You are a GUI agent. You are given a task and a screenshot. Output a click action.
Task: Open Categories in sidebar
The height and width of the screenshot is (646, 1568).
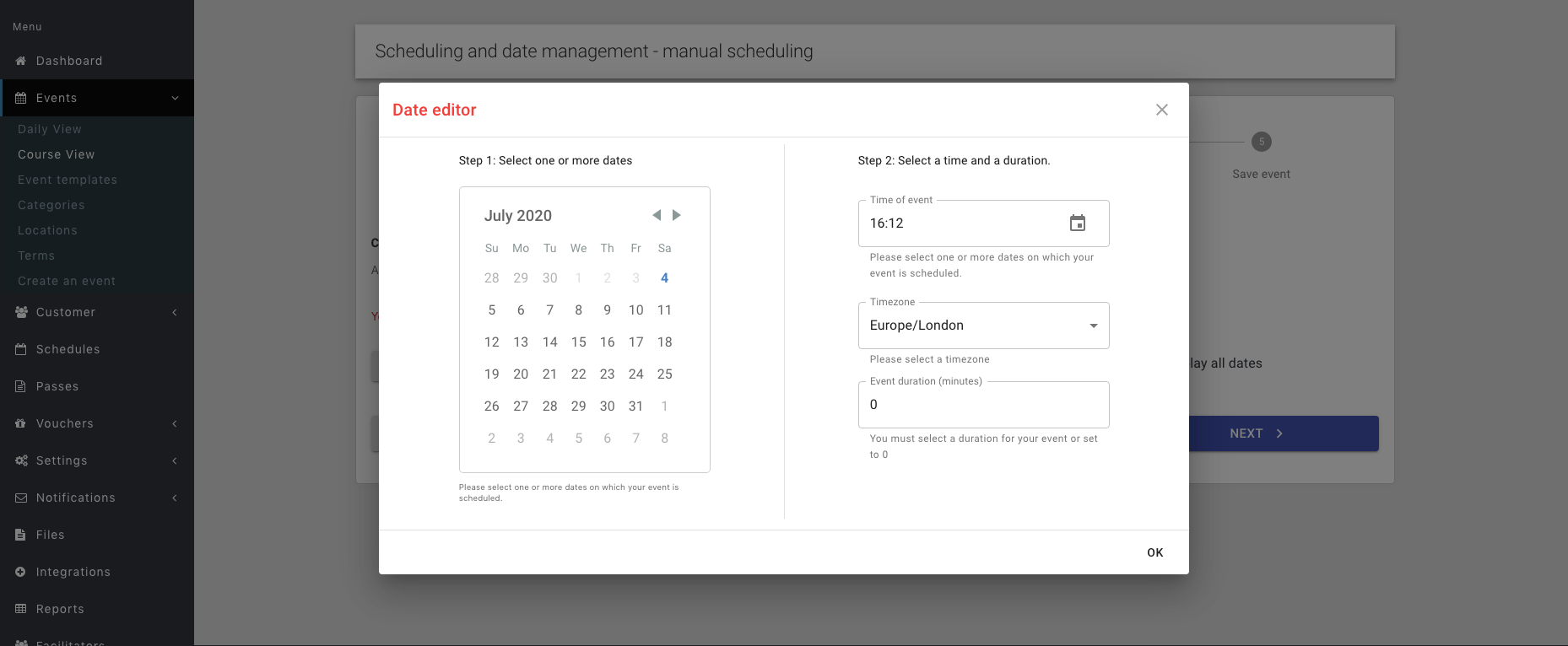tap(51, 205)
